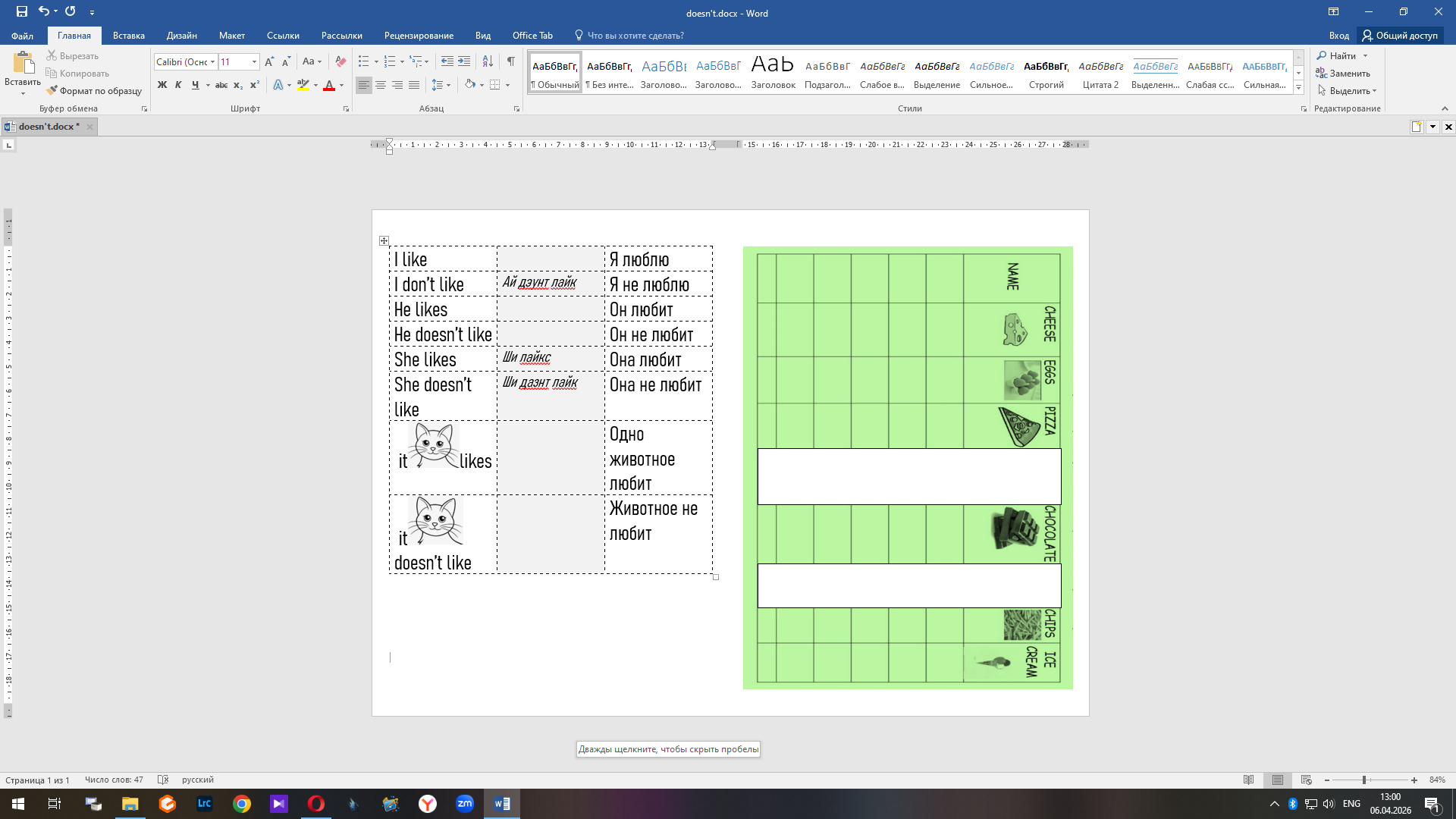
Task: Click the bulleted list icon
Action: tap(364, 61)
